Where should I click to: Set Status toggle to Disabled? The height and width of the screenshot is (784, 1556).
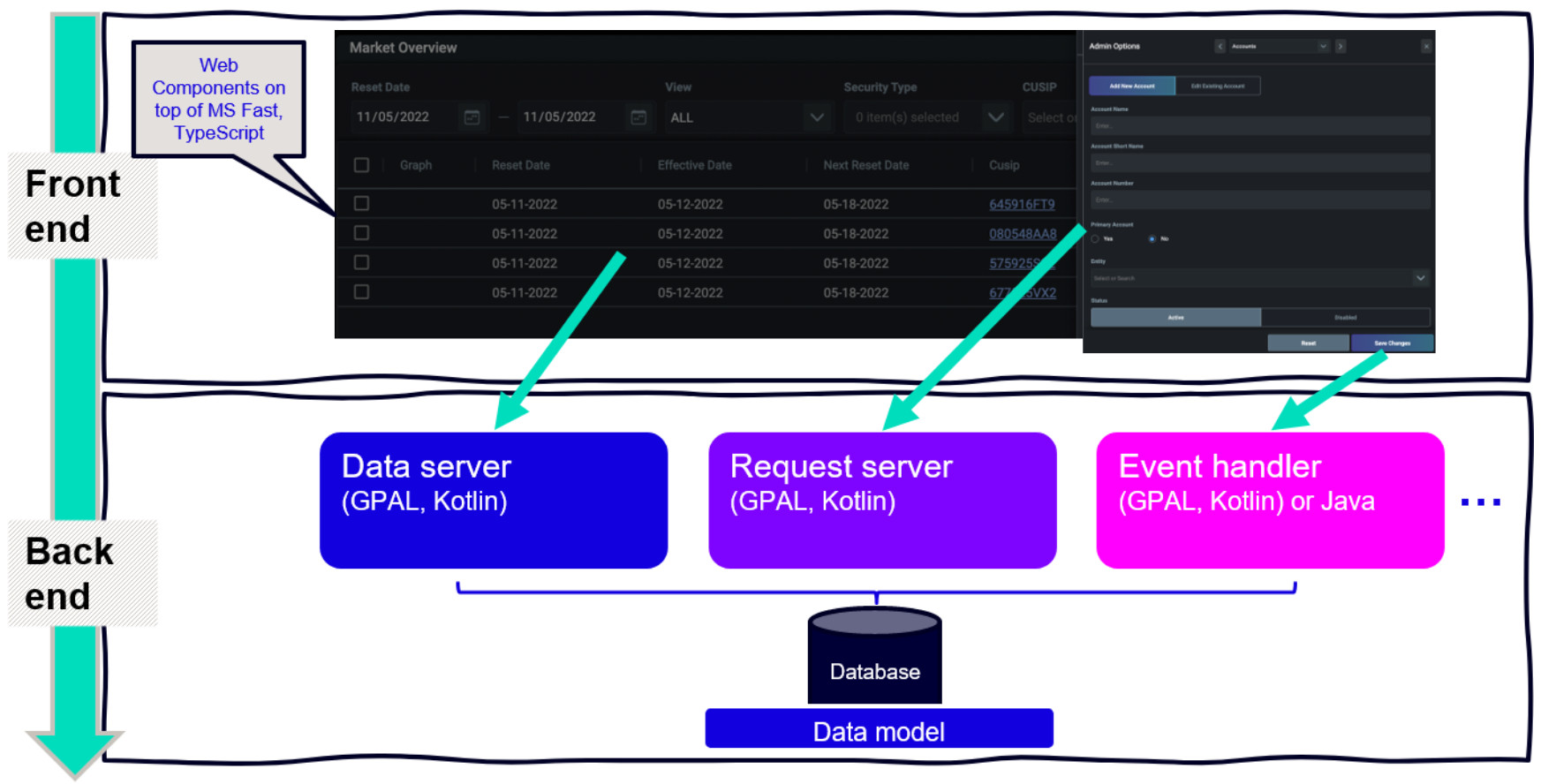tap(1345, 317)
